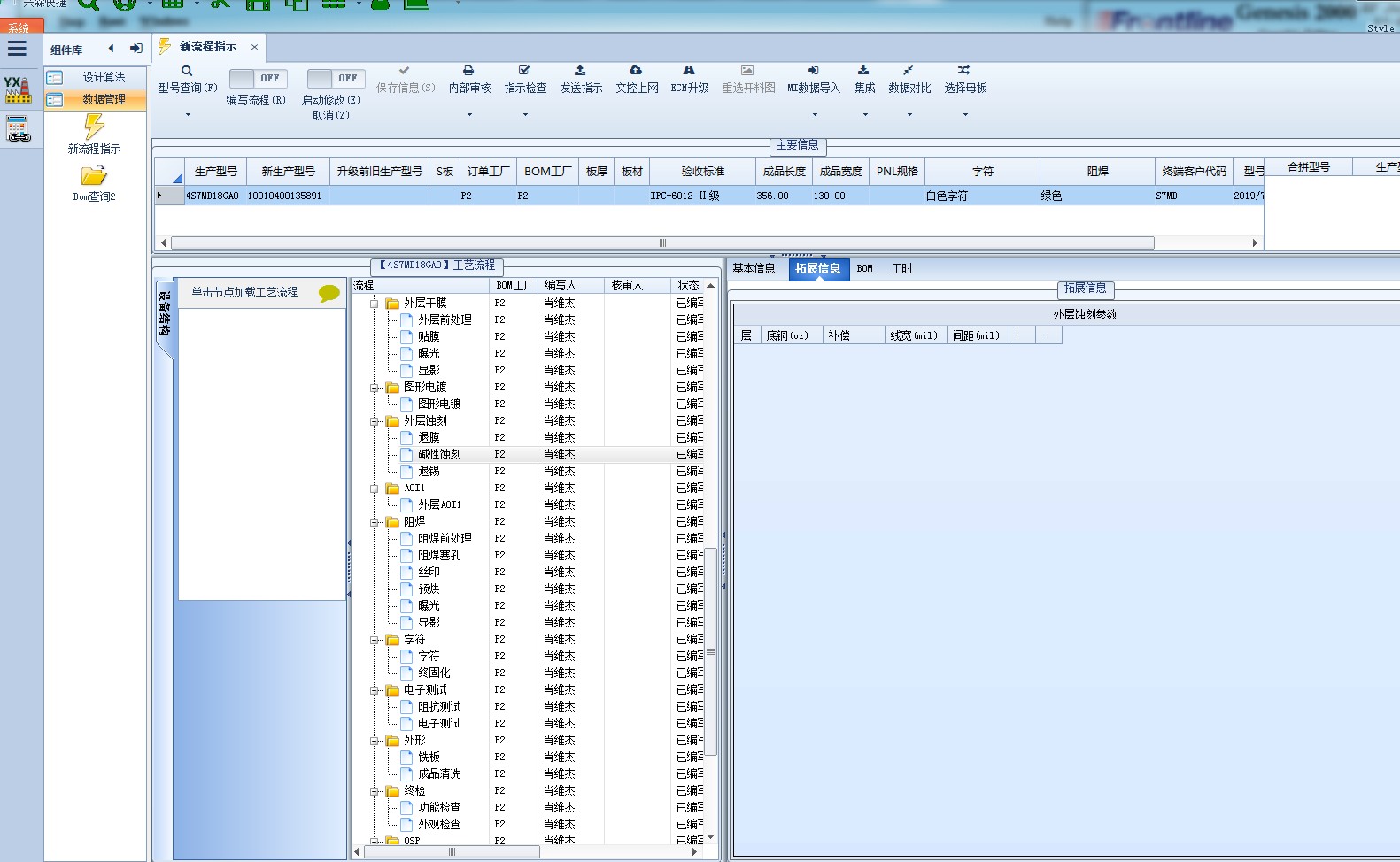
Task: Click the 数据管理 panel icon
Action: 54,100
